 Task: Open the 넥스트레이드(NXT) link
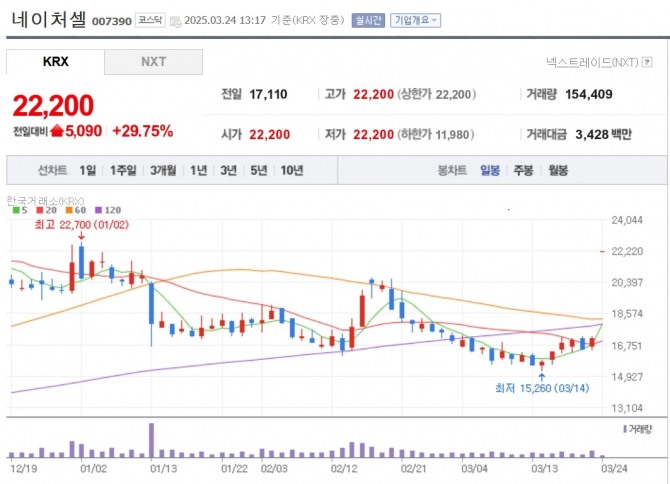pyautogui.click(x=592, y=62)
